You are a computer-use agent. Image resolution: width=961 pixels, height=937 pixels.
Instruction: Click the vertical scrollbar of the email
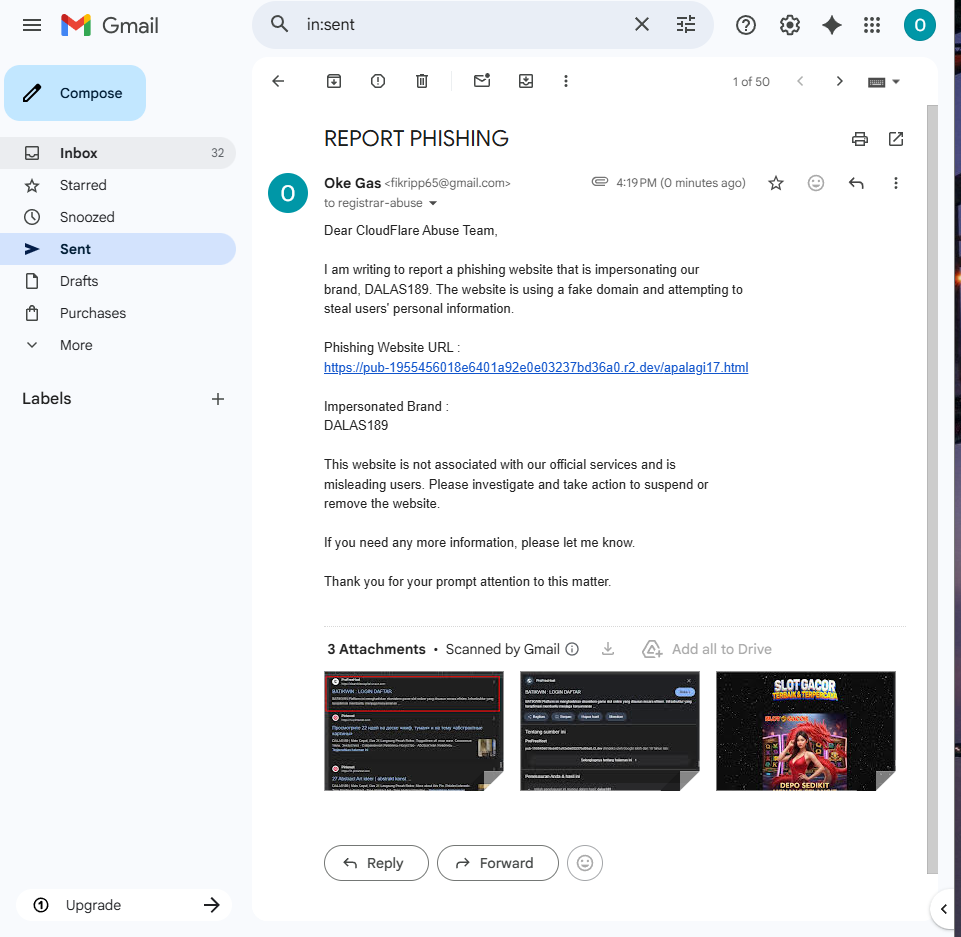[x=932, y=489]
